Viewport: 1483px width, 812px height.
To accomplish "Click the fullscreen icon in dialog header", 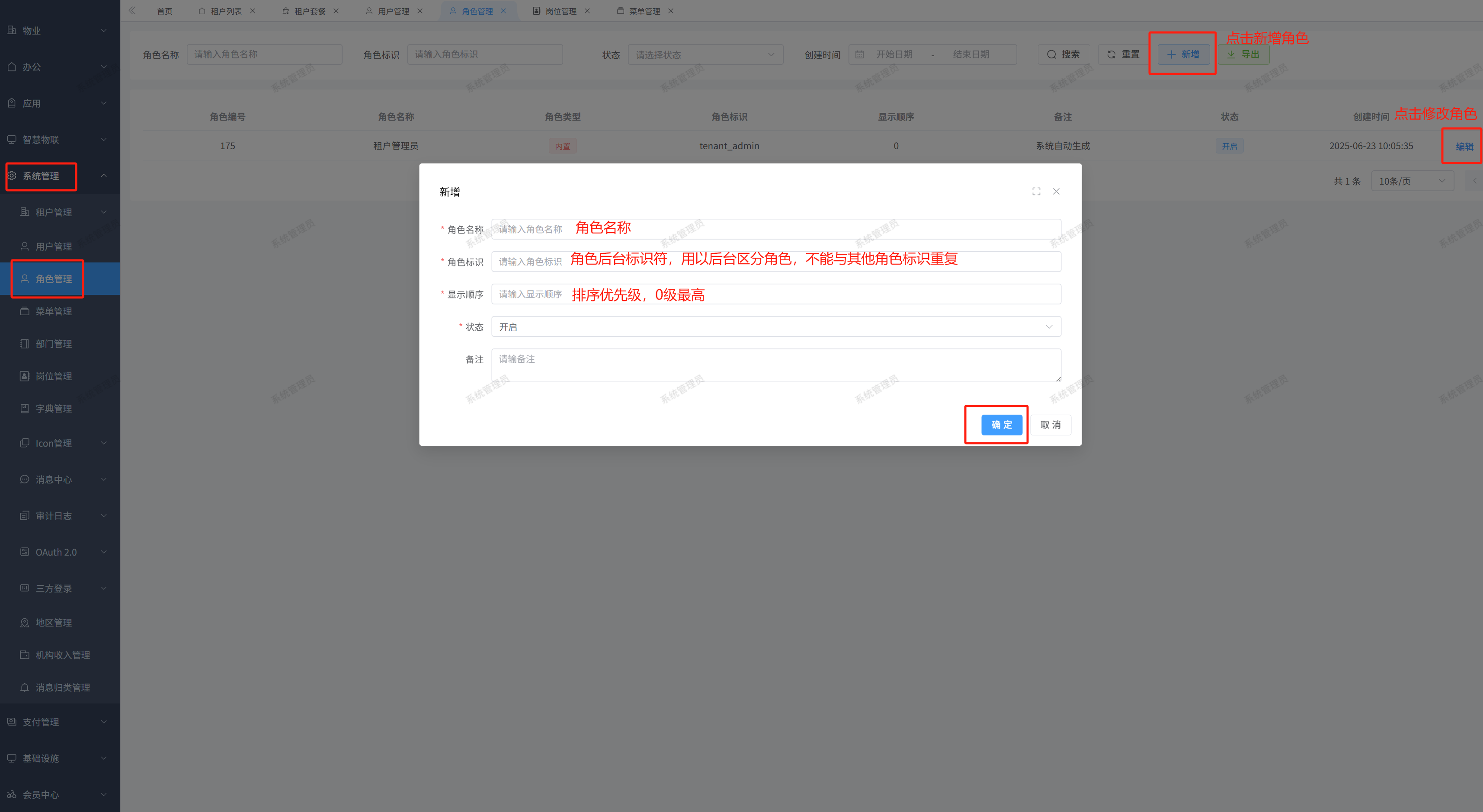I will tap(1036, 192).
